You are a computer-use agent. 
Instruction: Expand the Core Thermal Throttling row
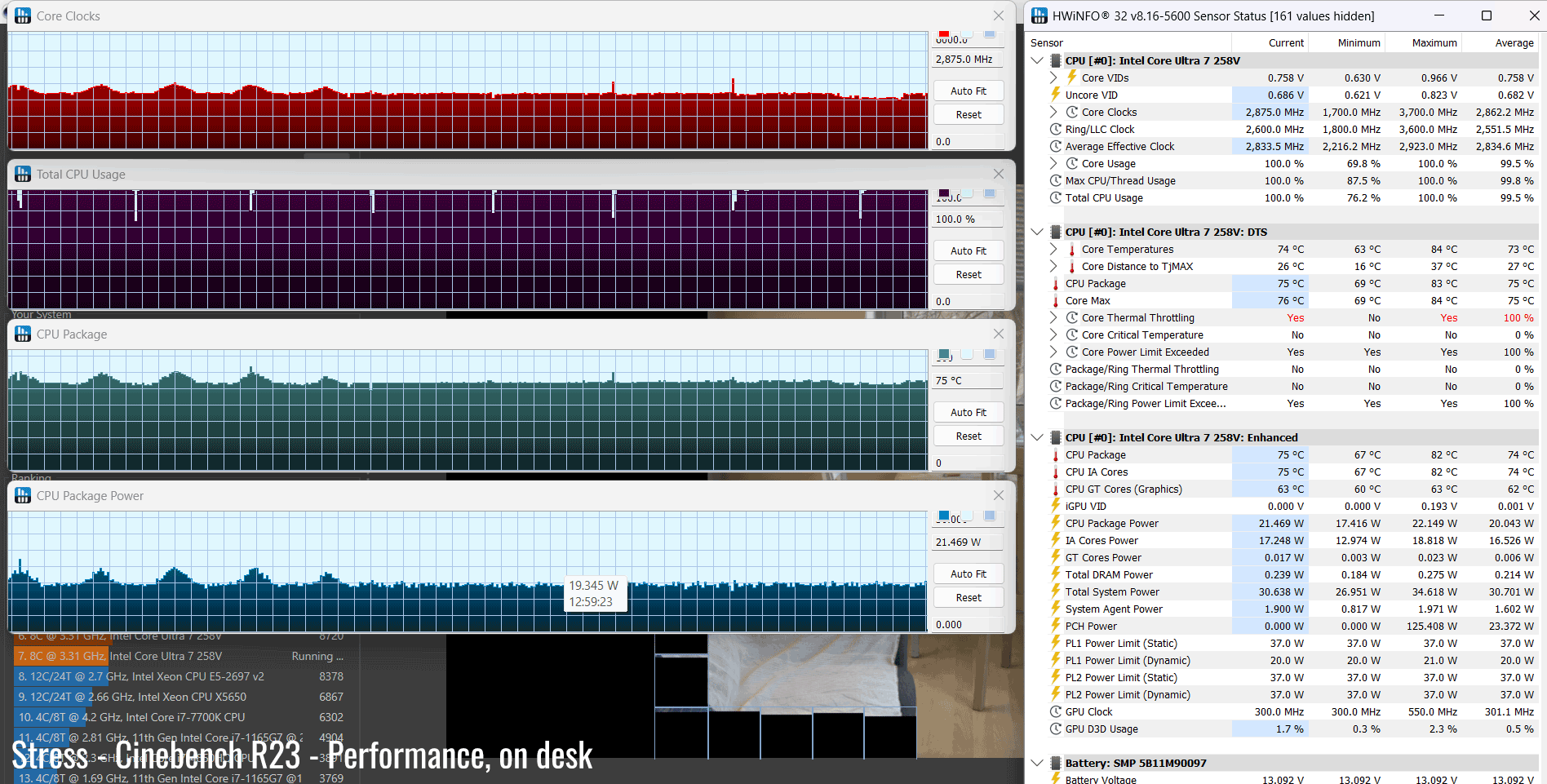[1053, 317]
